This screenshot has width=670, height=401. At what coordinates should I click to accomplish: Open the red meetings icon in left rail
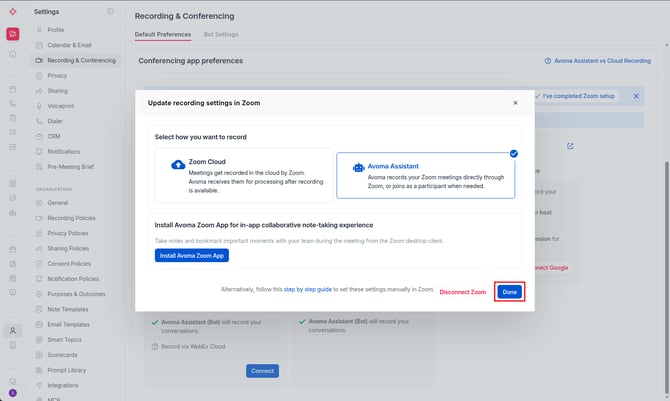(x=13, y=34)
